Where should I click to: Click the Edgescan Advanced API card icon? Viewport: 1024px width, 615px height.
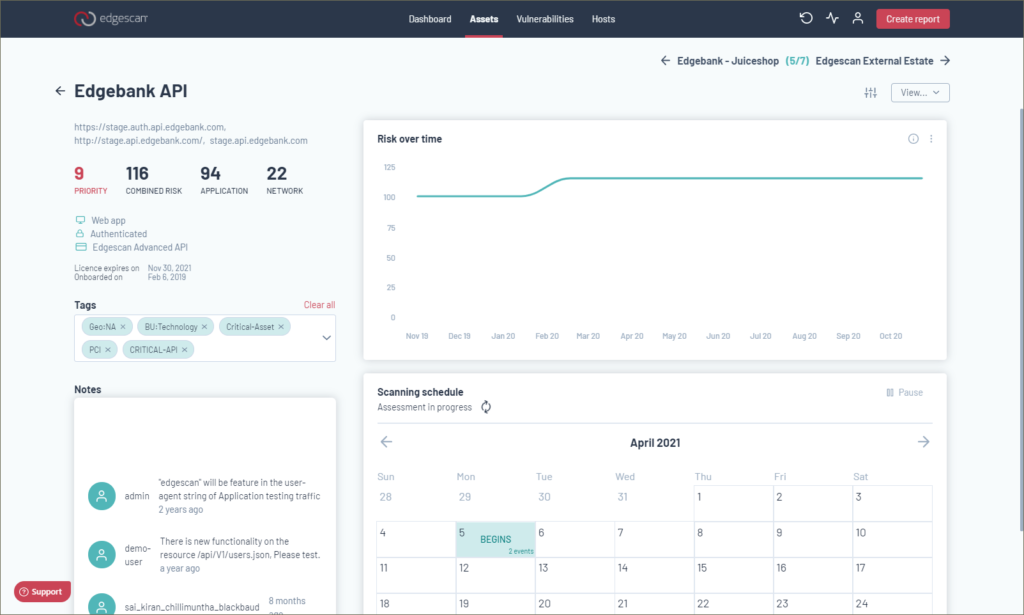(x=81, y=247)
